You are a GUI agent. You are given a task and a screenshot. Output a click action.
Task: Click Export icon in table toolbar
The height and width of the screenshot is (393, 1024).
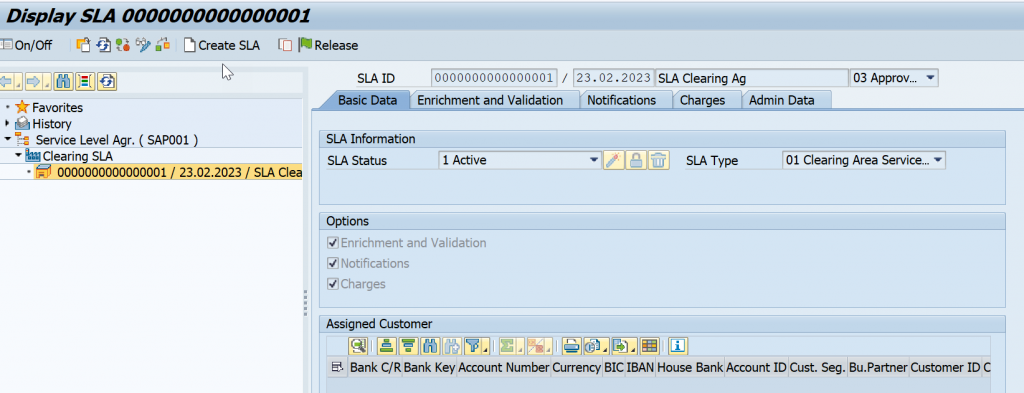point(624,346)
